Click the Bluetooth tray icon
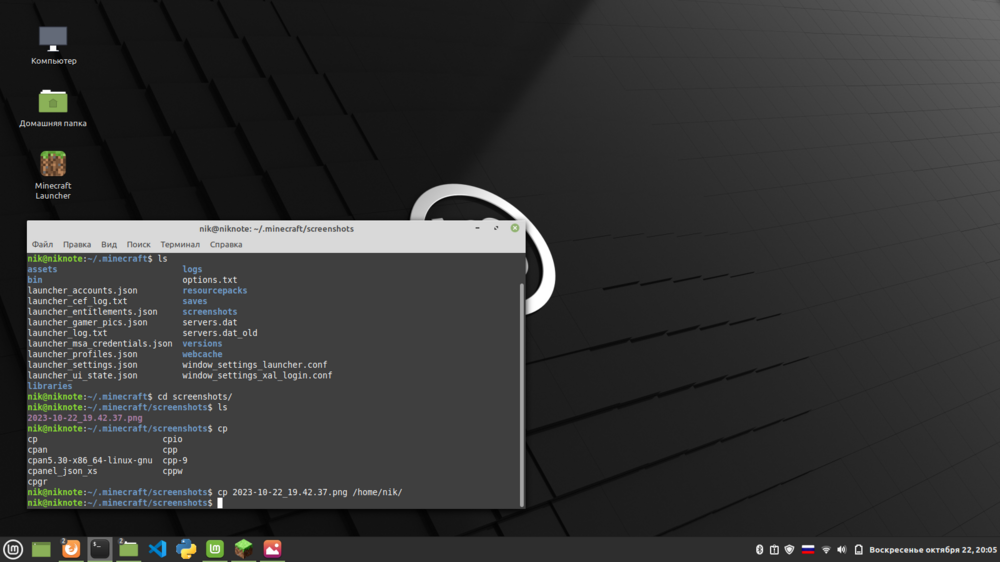Screen dimensions: 1000x562 click(759, 549)
